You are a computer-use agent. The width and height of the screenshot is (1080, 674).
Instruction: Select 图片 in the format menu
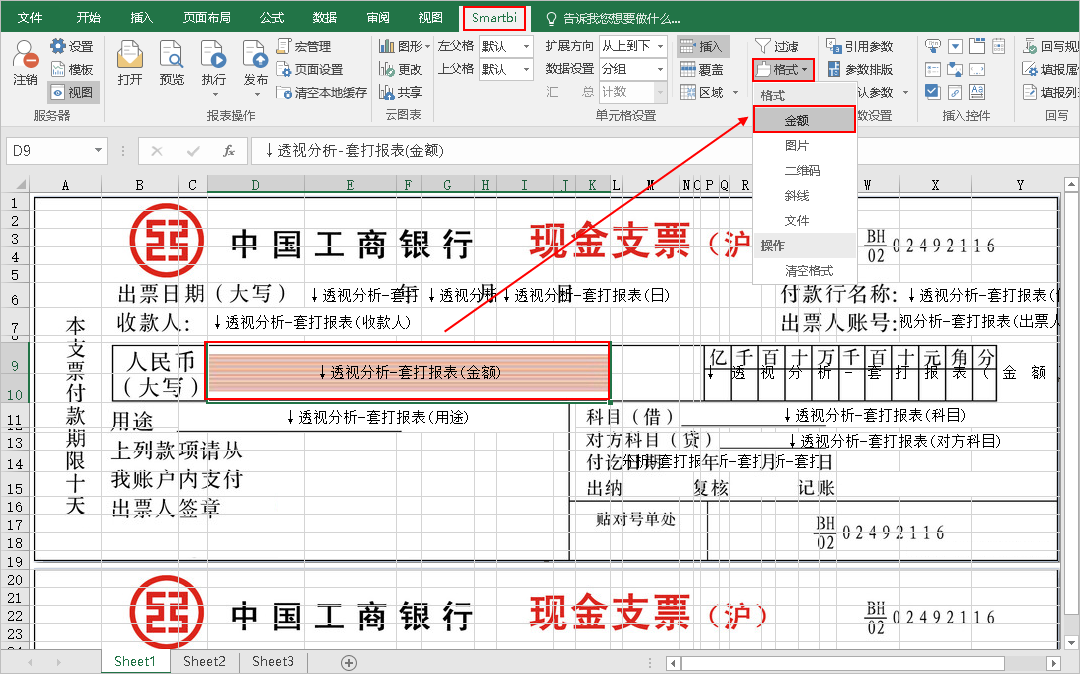point(804,145)
